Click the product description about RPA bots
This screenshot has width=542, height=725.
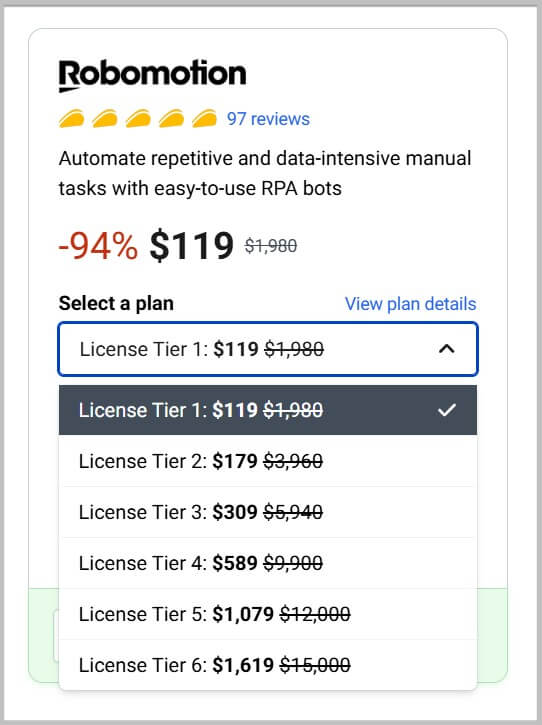[x=265, y=173]
